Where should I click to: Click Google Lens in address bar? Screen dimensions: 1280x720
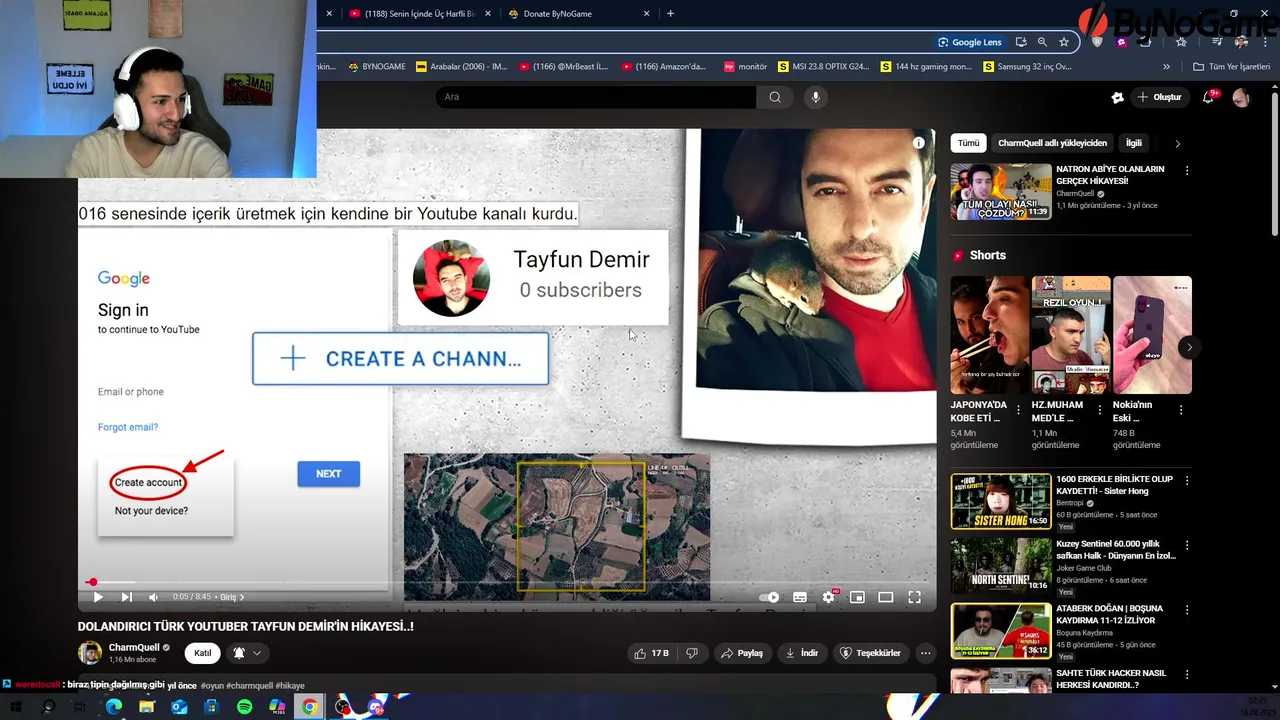[x=969, y=42]
